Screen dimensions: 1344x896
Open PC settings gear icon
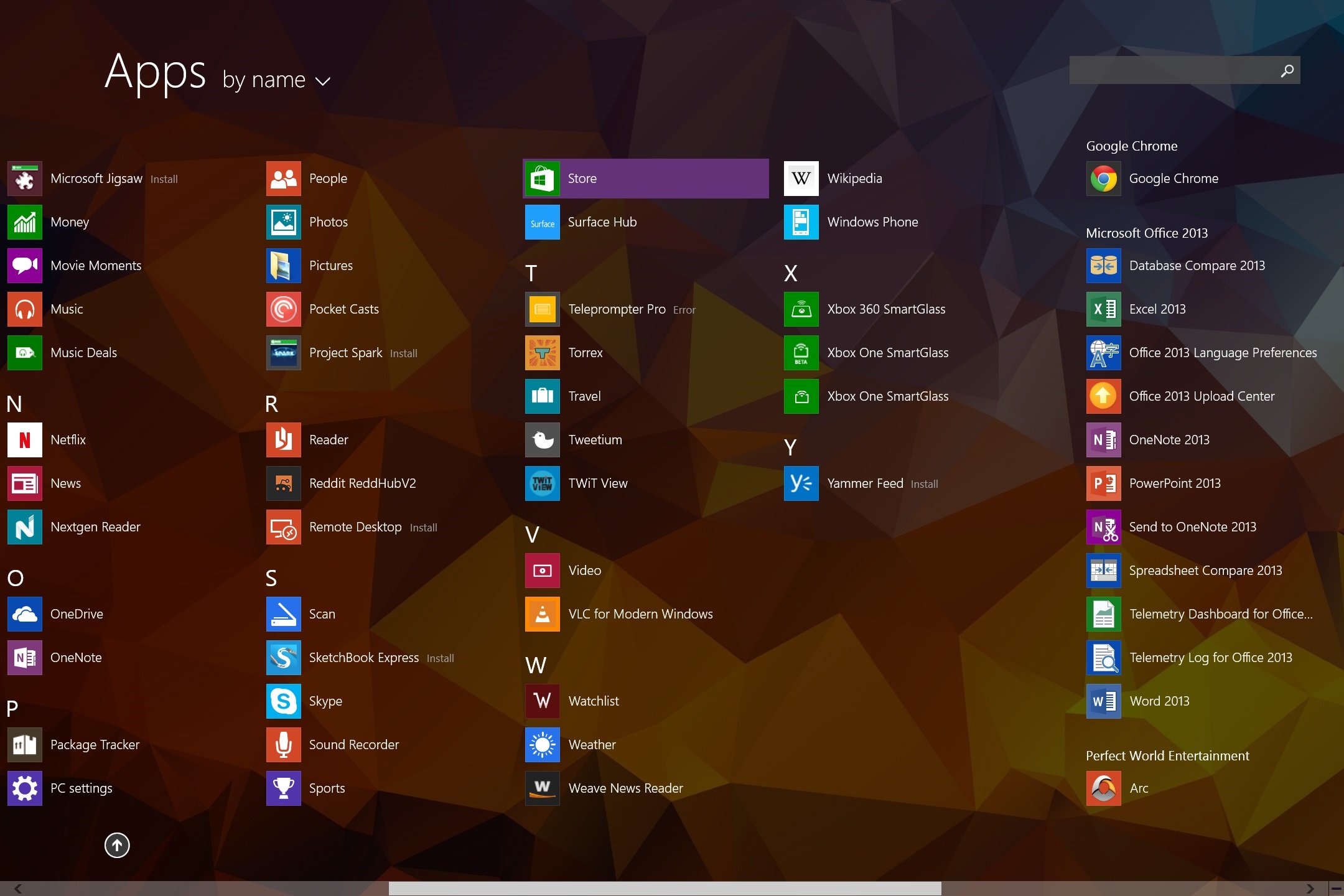pyautogui.click(x=25, y=788)
